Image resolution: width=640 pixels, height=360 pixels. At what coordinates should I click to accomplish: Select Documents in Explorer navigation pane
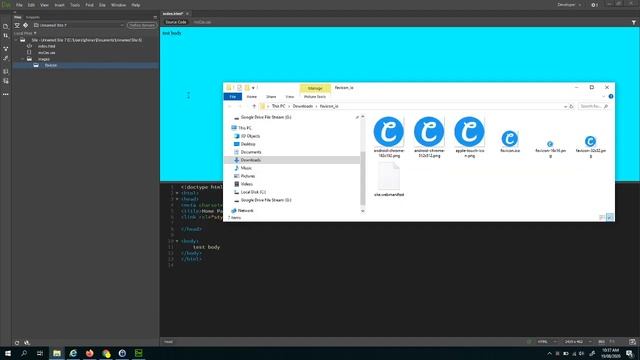tap(251, 152)
